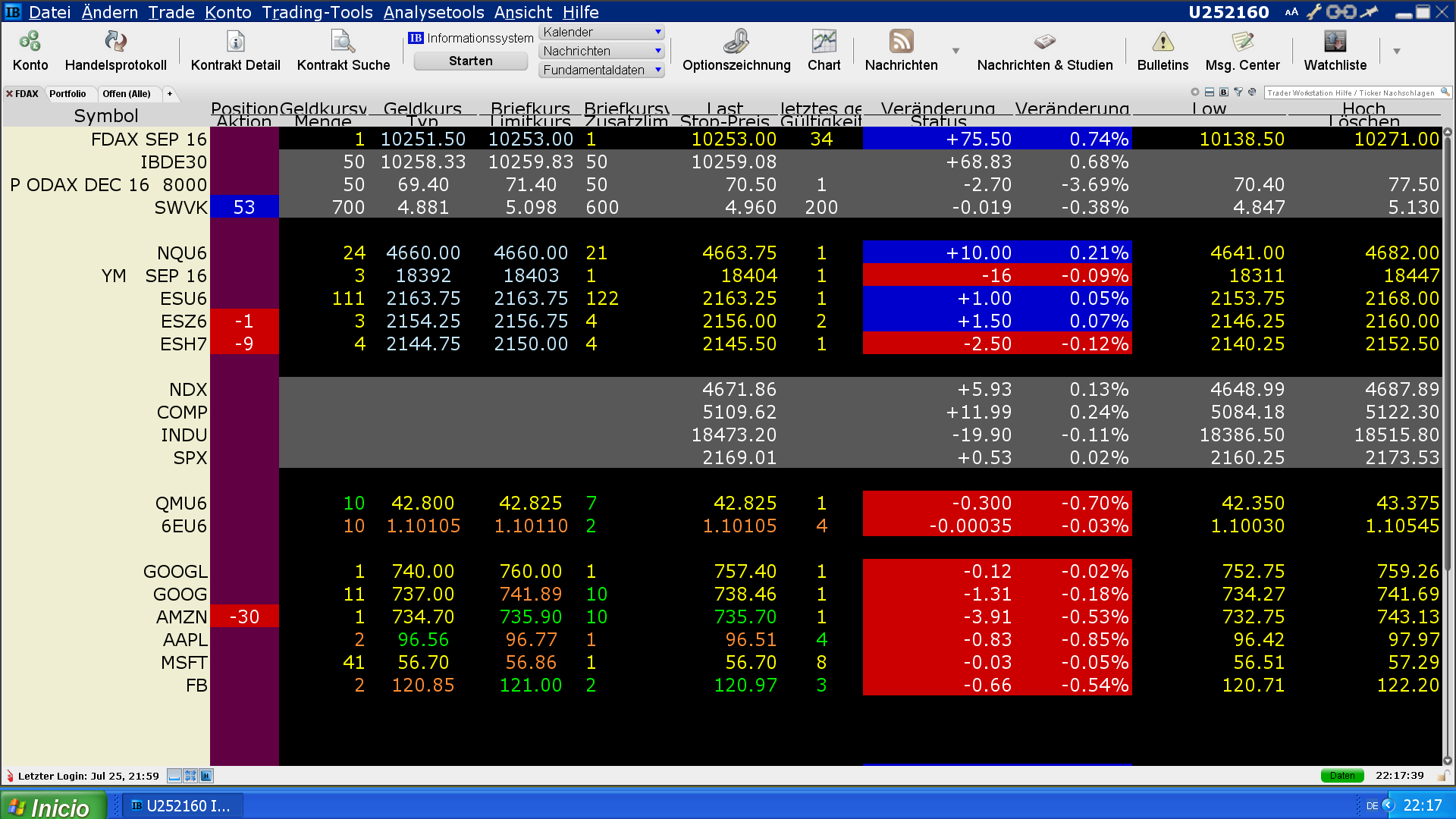Click the Ticker Nachschlagen search field
Image resolution: width=1456 pixels, height=819 pixels.
[1351, 93]
